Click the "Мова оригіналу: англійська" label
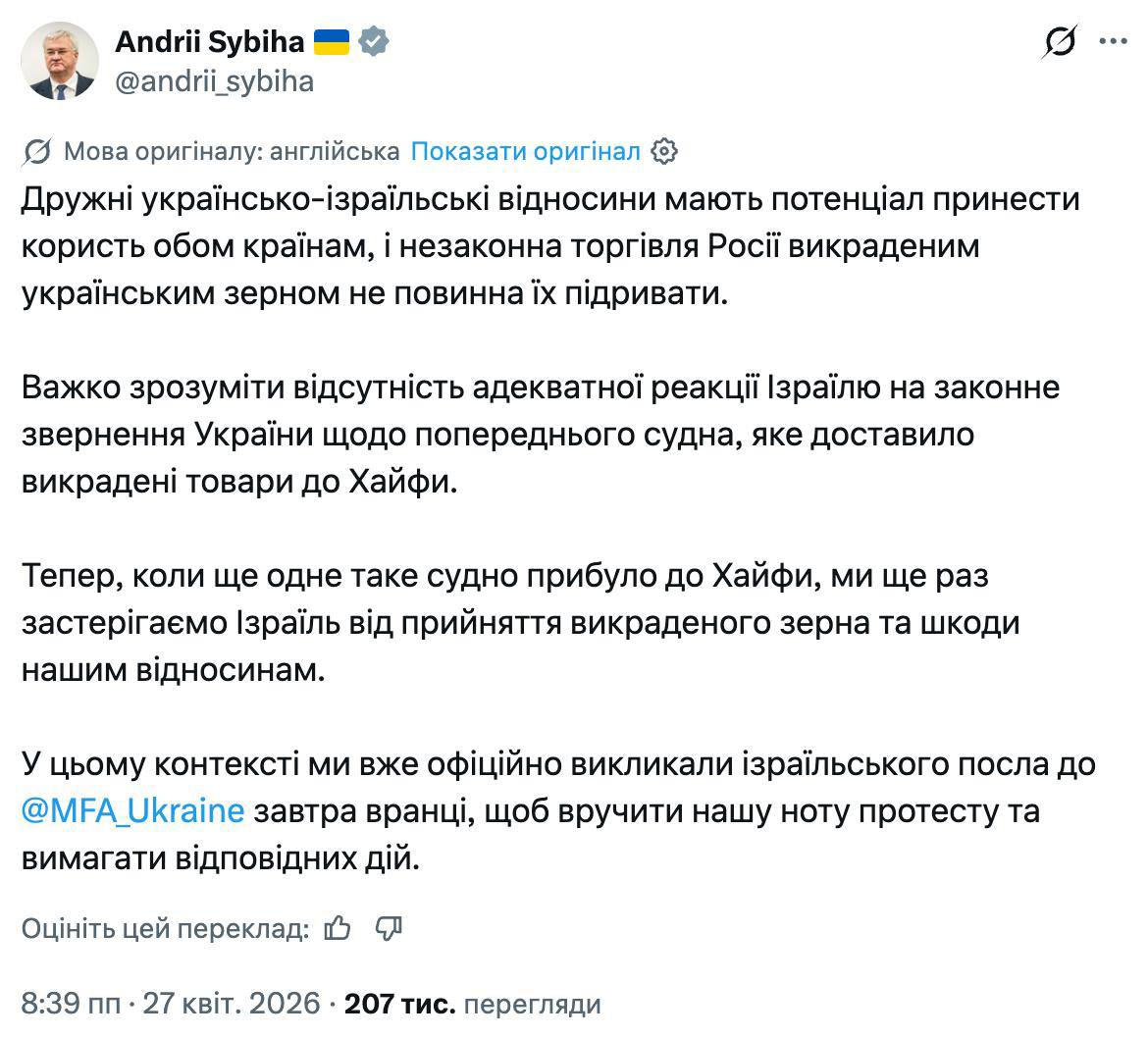This screenshot has width=1148, height=1038. click(232, 152)
